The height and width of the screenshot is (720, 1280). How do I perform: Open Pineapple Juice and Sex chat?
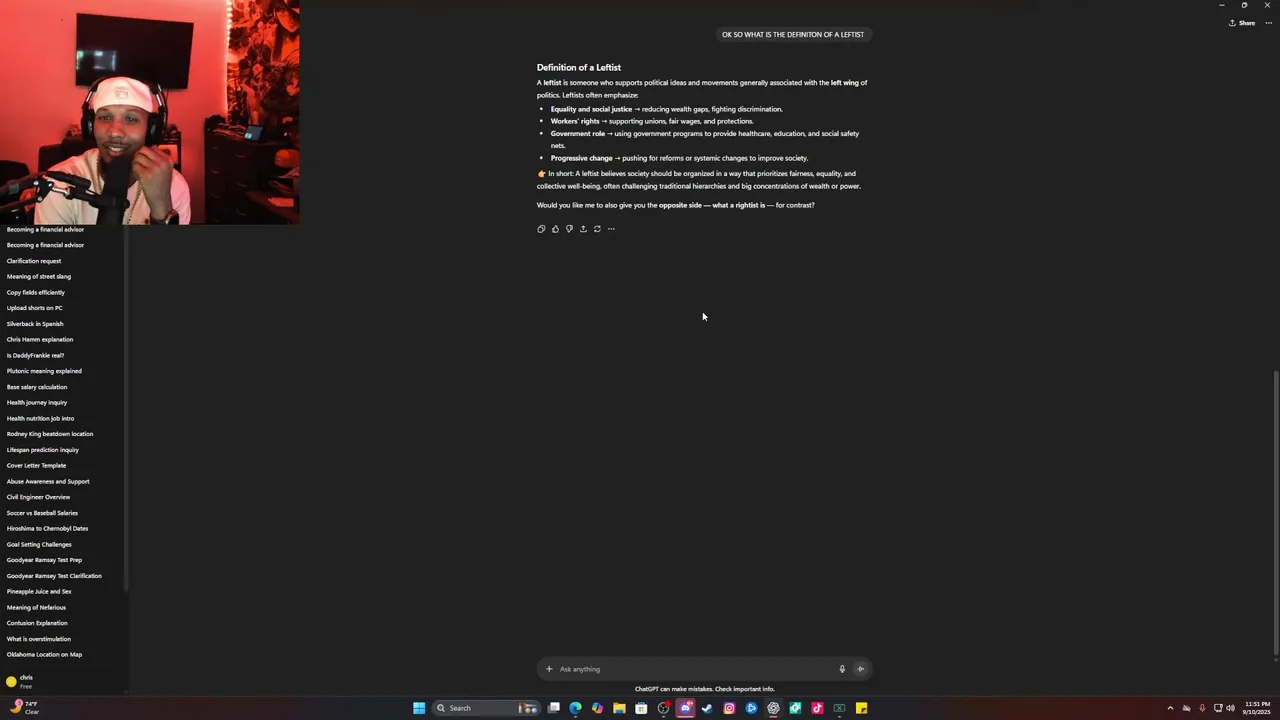[x=39, y=591]
